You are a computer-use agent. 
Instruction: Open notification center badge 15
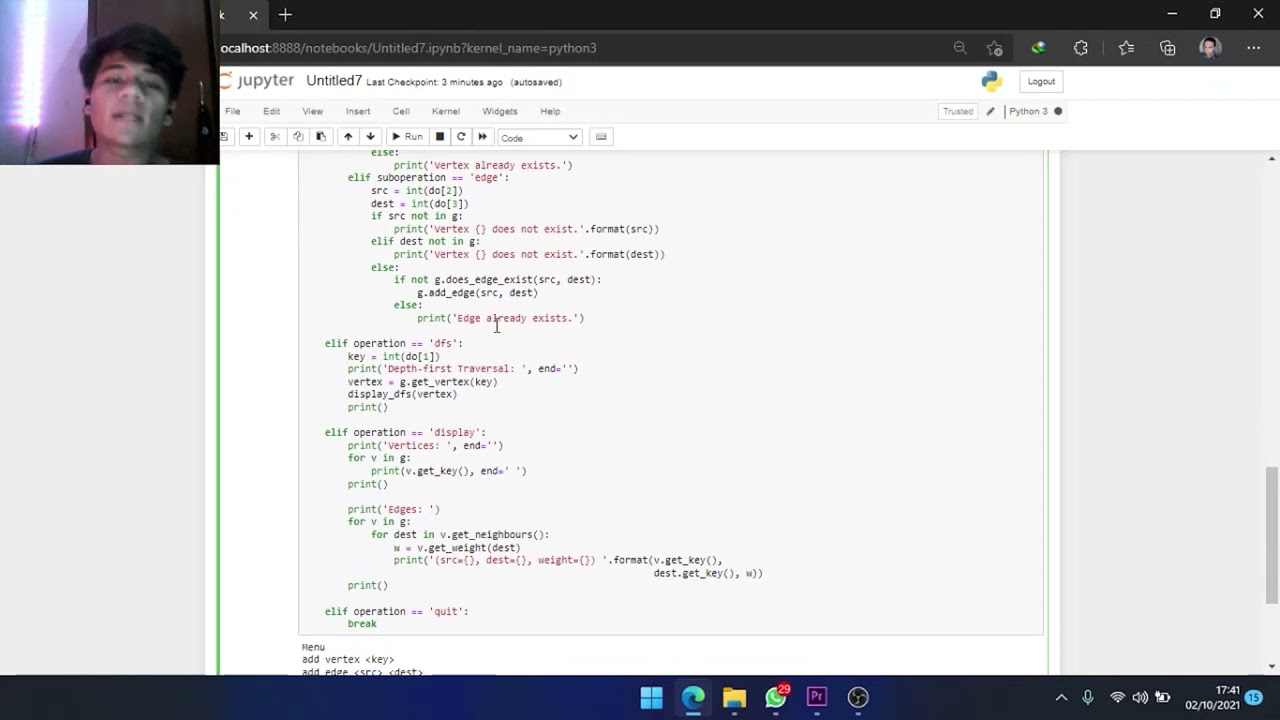pyautogui.click(x=1254, y=697)
